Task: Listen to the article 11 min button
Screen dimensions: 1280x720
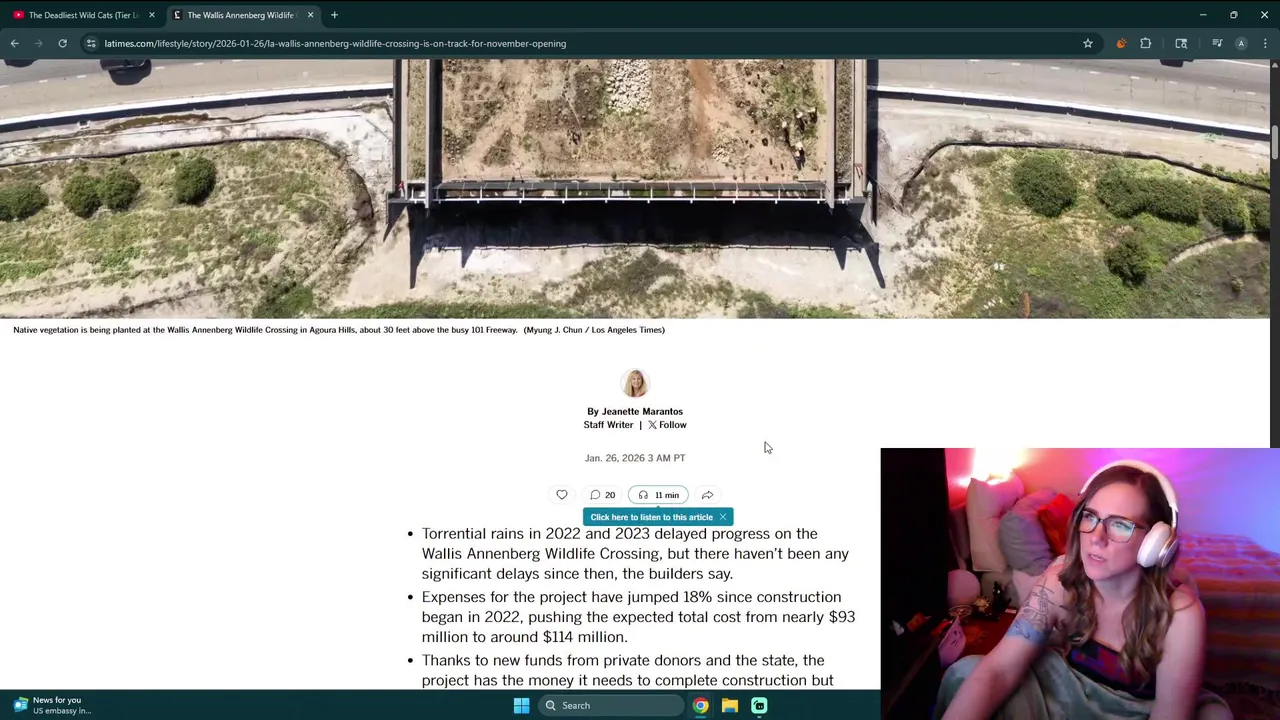Action: tap(658, 495)
